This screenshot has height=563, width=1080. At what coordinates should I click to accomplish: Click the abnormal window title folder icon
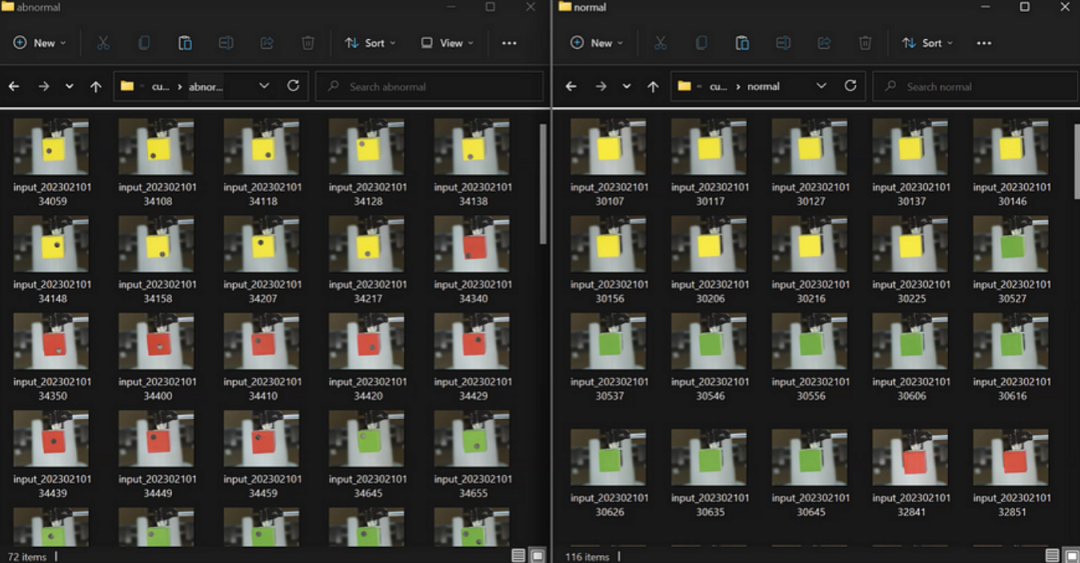pos(8,6)
